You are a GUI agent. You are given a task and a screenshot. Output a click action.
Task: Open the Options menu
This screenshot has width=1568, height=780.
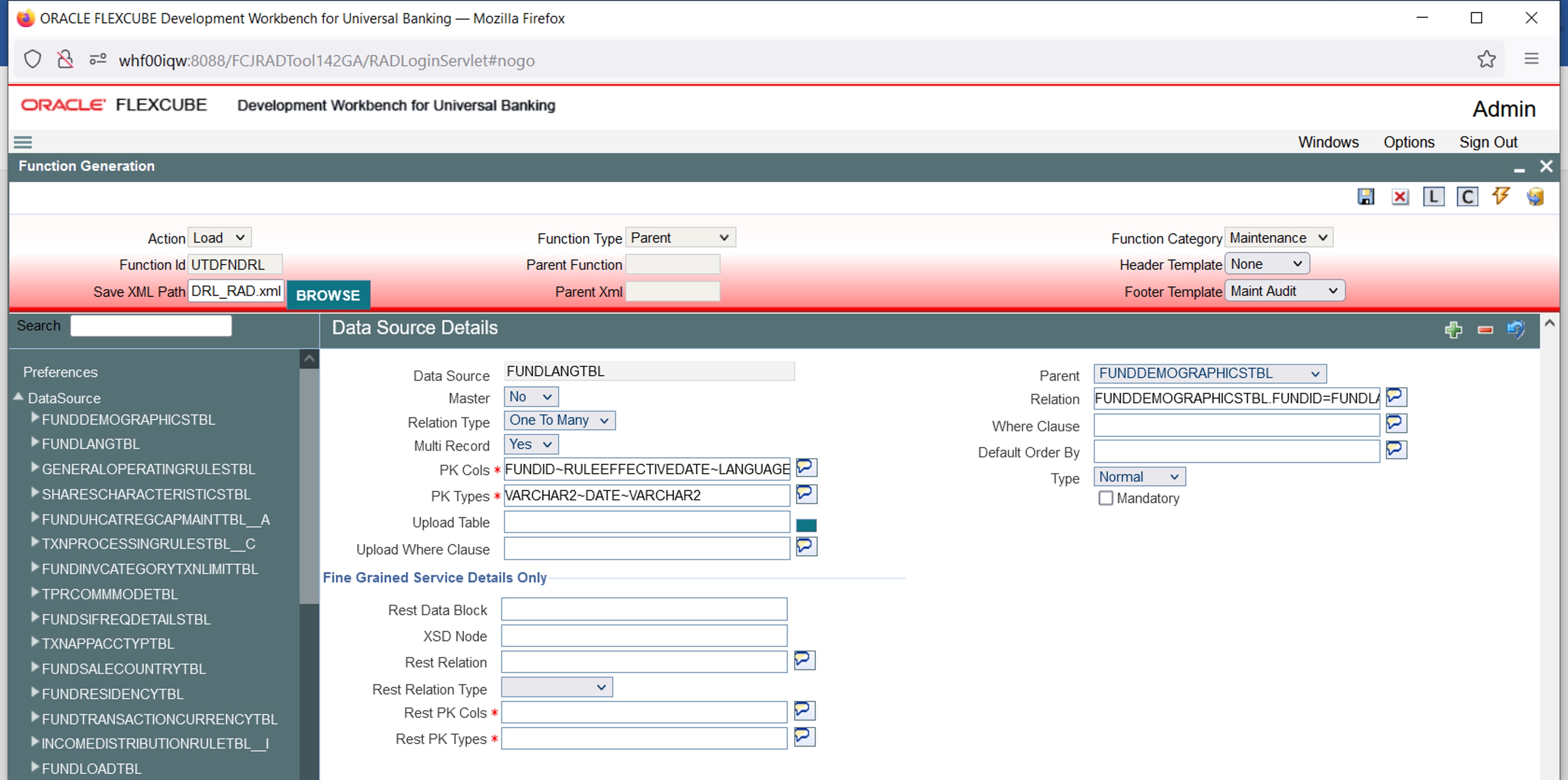click(1408, 142)
